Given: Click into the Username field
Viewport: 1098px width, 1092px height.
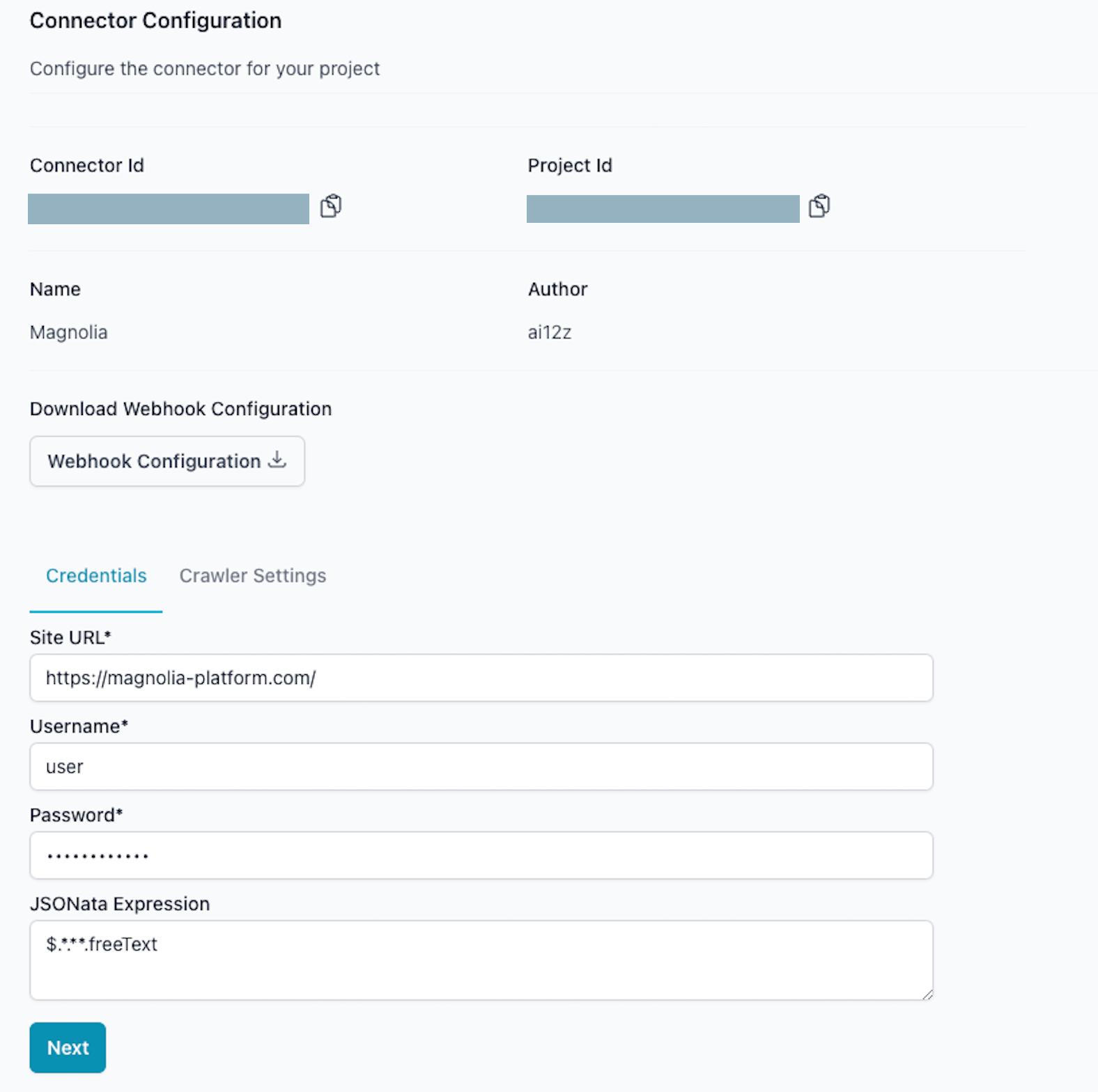Looking at the screenshot, I should 481,767.
